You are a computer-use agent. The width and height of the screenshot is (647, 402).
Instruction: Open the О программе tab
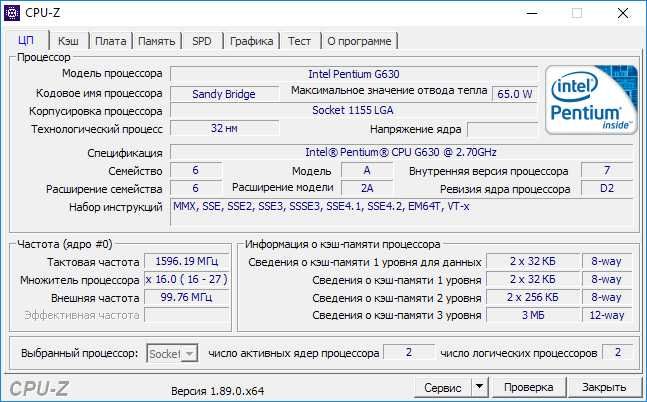[359, 41]
